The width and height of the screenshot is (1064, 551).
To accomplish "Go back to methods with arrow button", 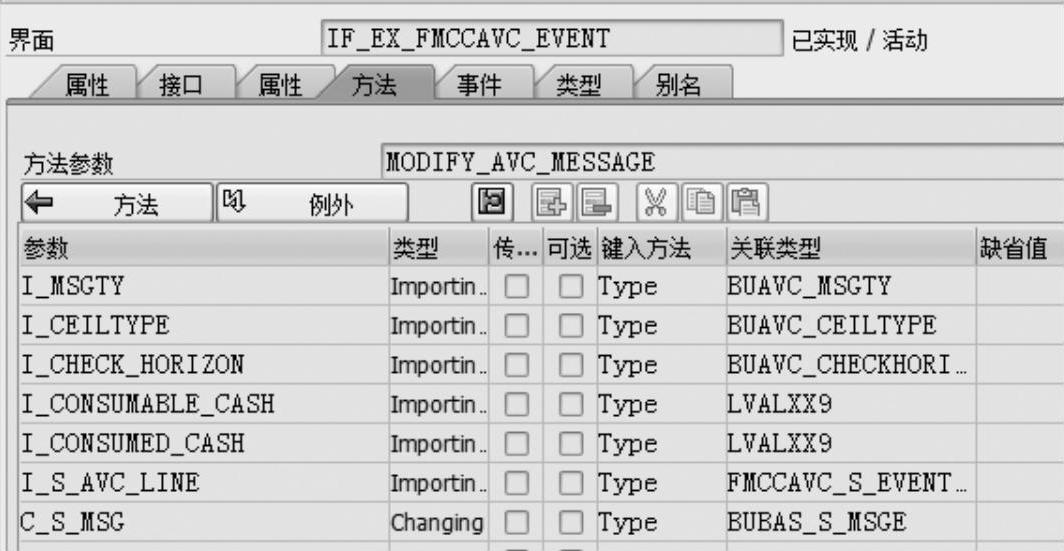I will coord(114,204).
